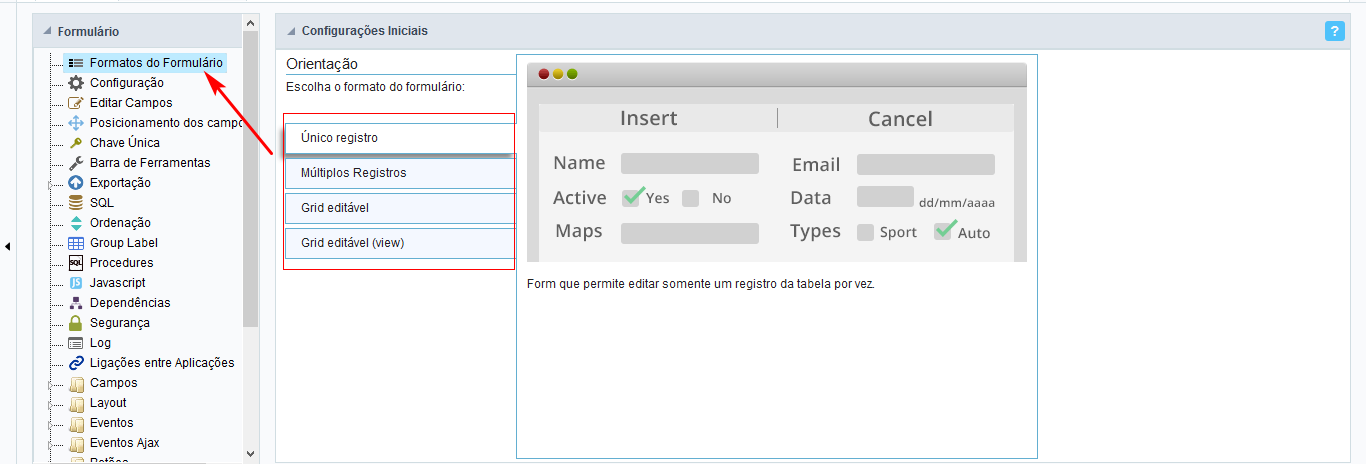1366x464 pixels.
Task: Expand the Campos folder node
Action: (x=50, y=383)
